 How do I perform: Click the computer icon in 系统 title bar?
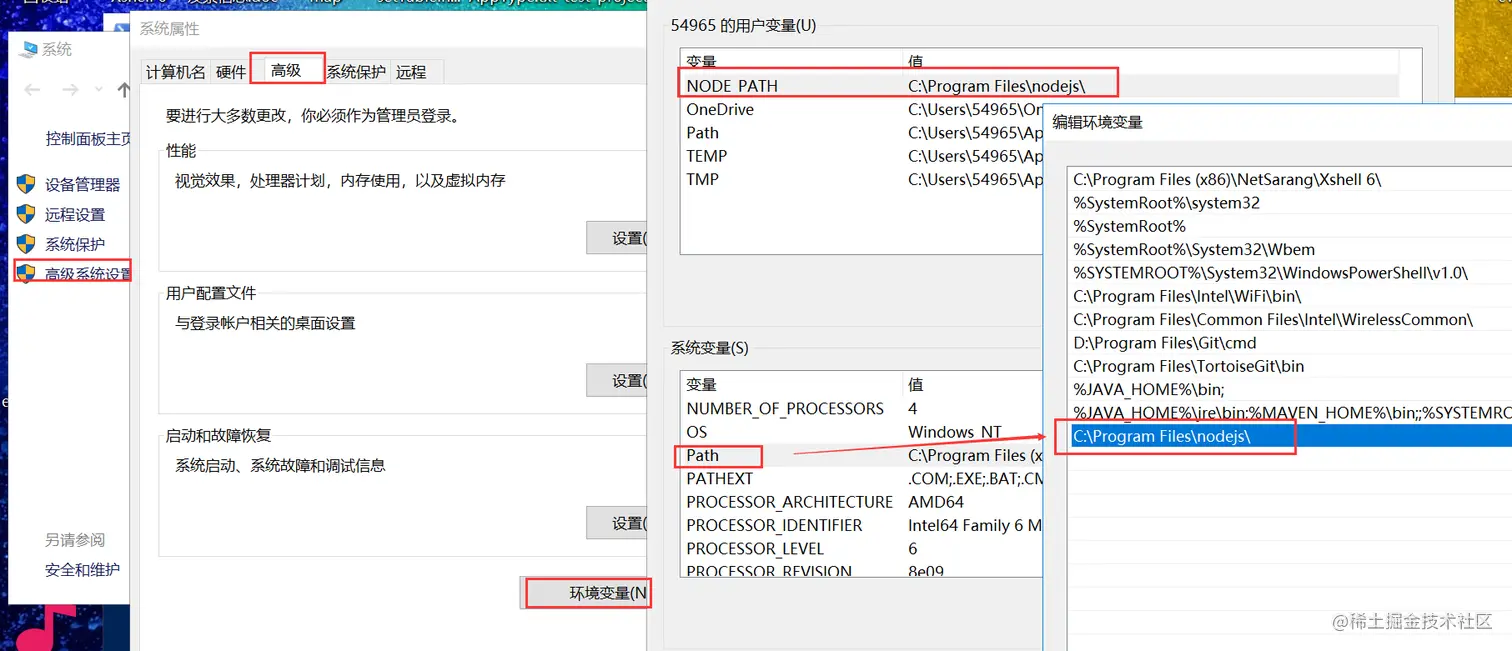click(28, 49)
